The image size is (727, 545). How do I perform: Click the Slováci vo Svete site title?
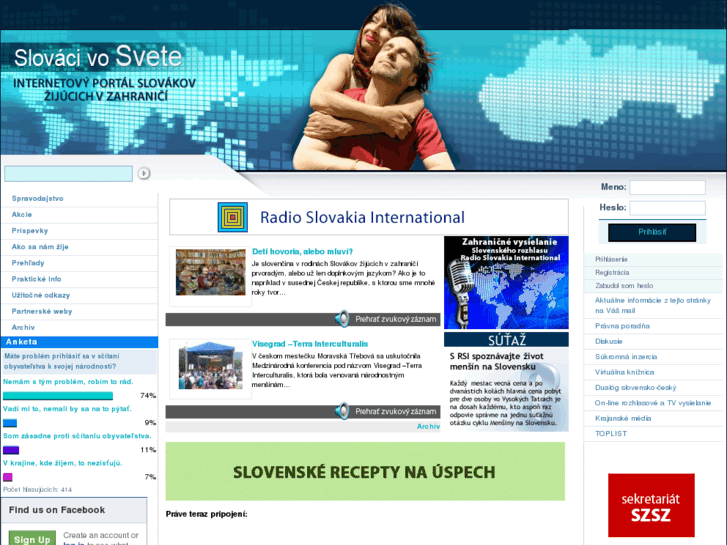click(x=98, y=57)
